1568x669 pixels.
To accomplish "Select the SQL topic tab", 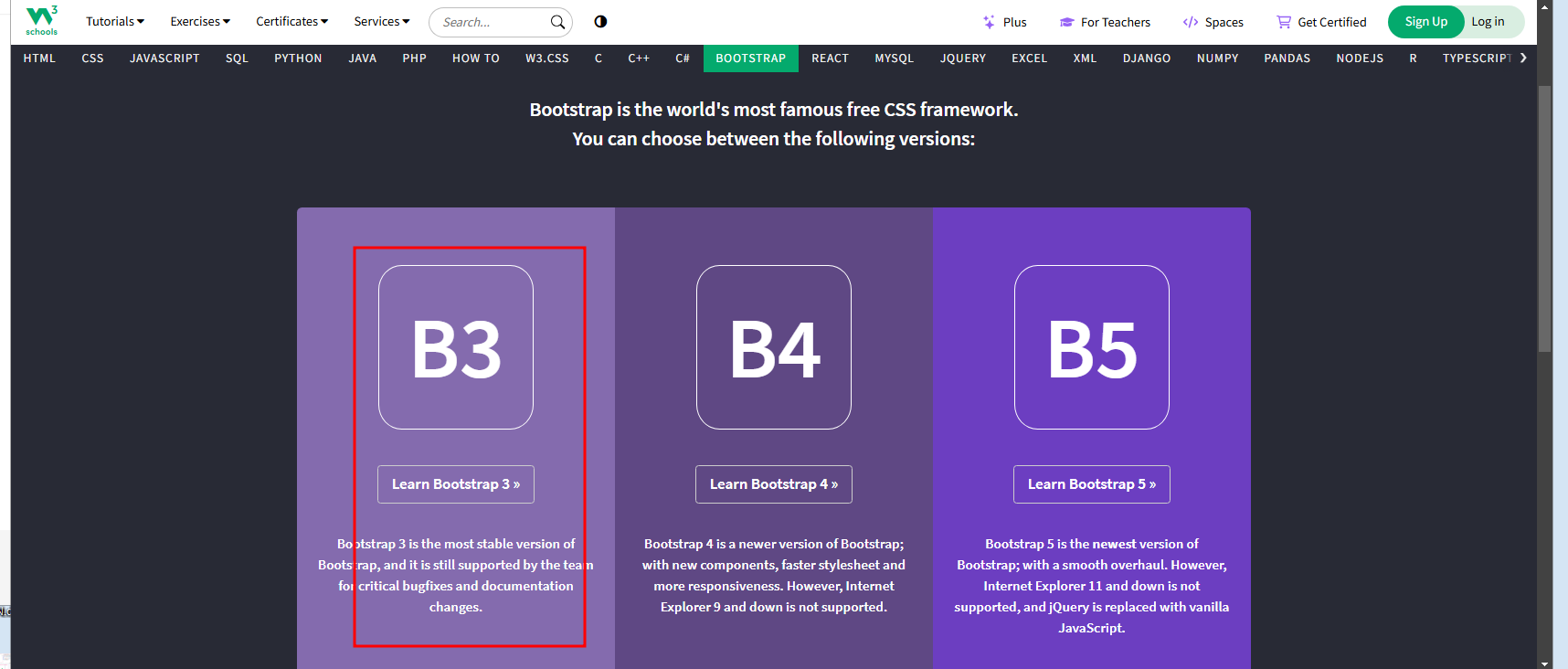I will (x=237, y=58).
